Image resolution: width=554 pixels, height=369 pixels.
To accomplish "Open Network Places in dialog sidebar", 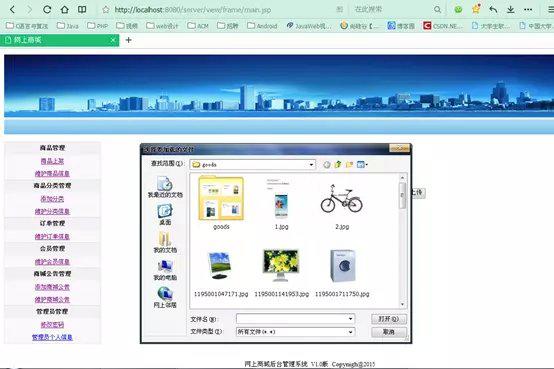I will coord(165,298).
